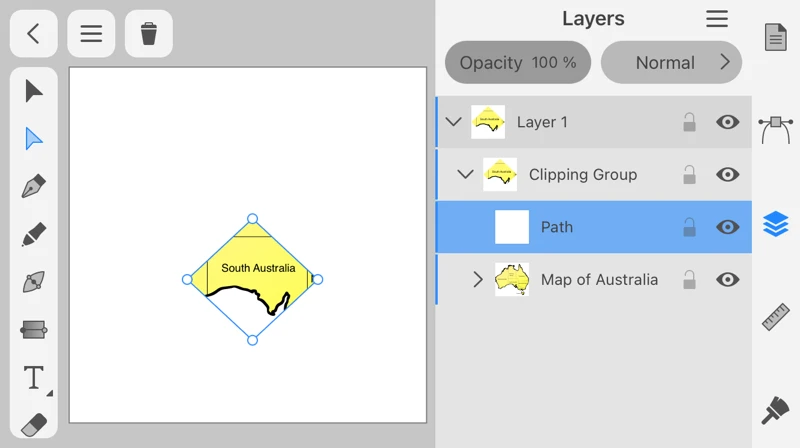The image size is (800, 448).
Task: Open the Layers panel hamburger menu
Action: point(716,19)
